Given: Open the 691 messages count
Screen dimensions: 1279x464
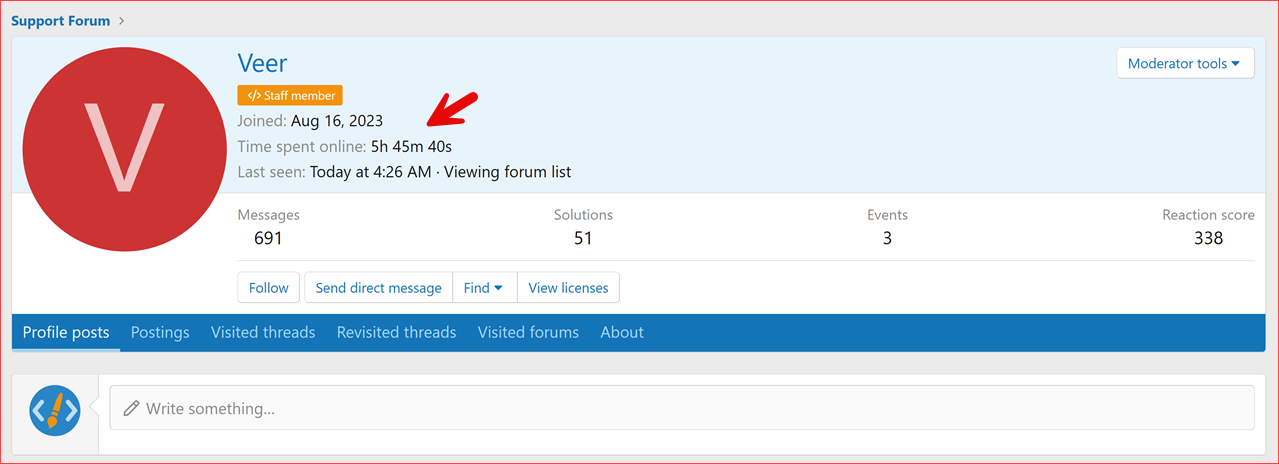Looking at the screenshot, I should point(268,238).
